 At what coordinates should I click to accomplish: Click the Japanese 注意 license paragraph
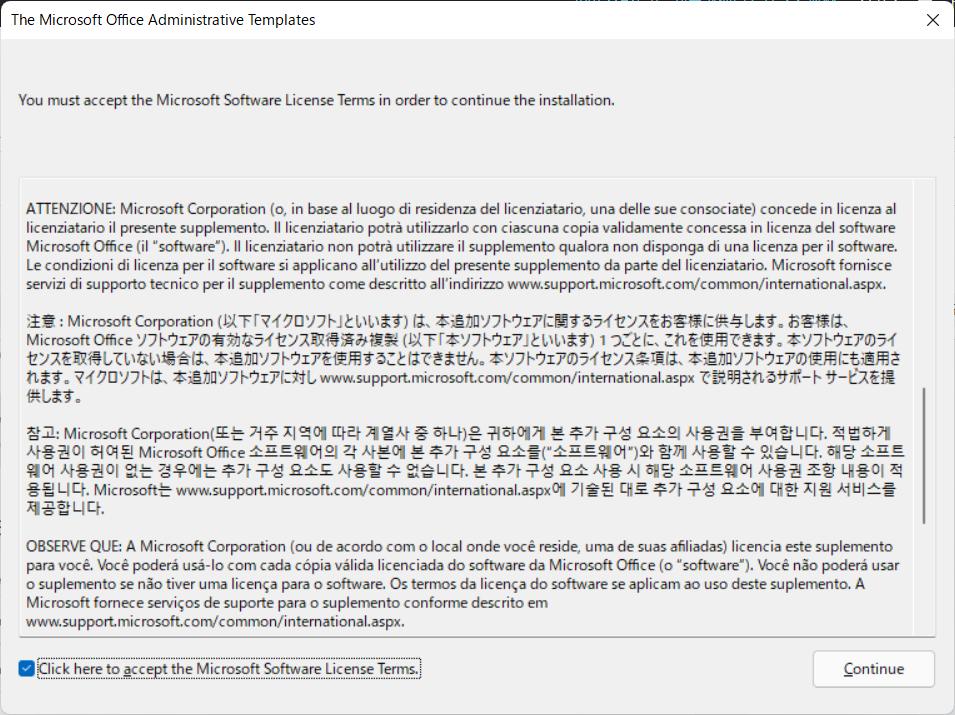tap(461, 359)
